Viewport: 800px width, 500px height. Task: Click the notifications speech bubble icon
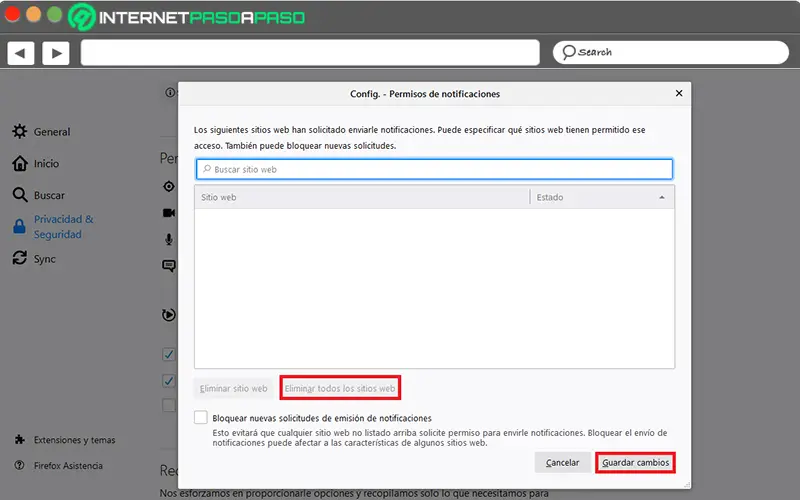pyautogui.click(x=169, y=265)
